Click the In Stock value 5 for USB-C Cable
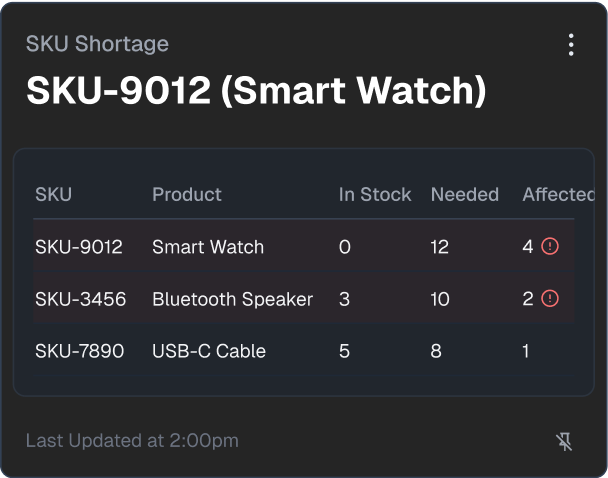The image size is (608, 478). (345, 351)
